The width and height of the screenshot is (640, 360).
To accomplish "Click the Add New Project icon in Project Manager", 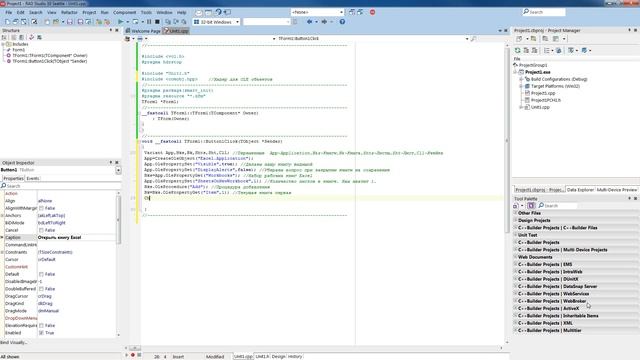I will click(x=519, y=39).
